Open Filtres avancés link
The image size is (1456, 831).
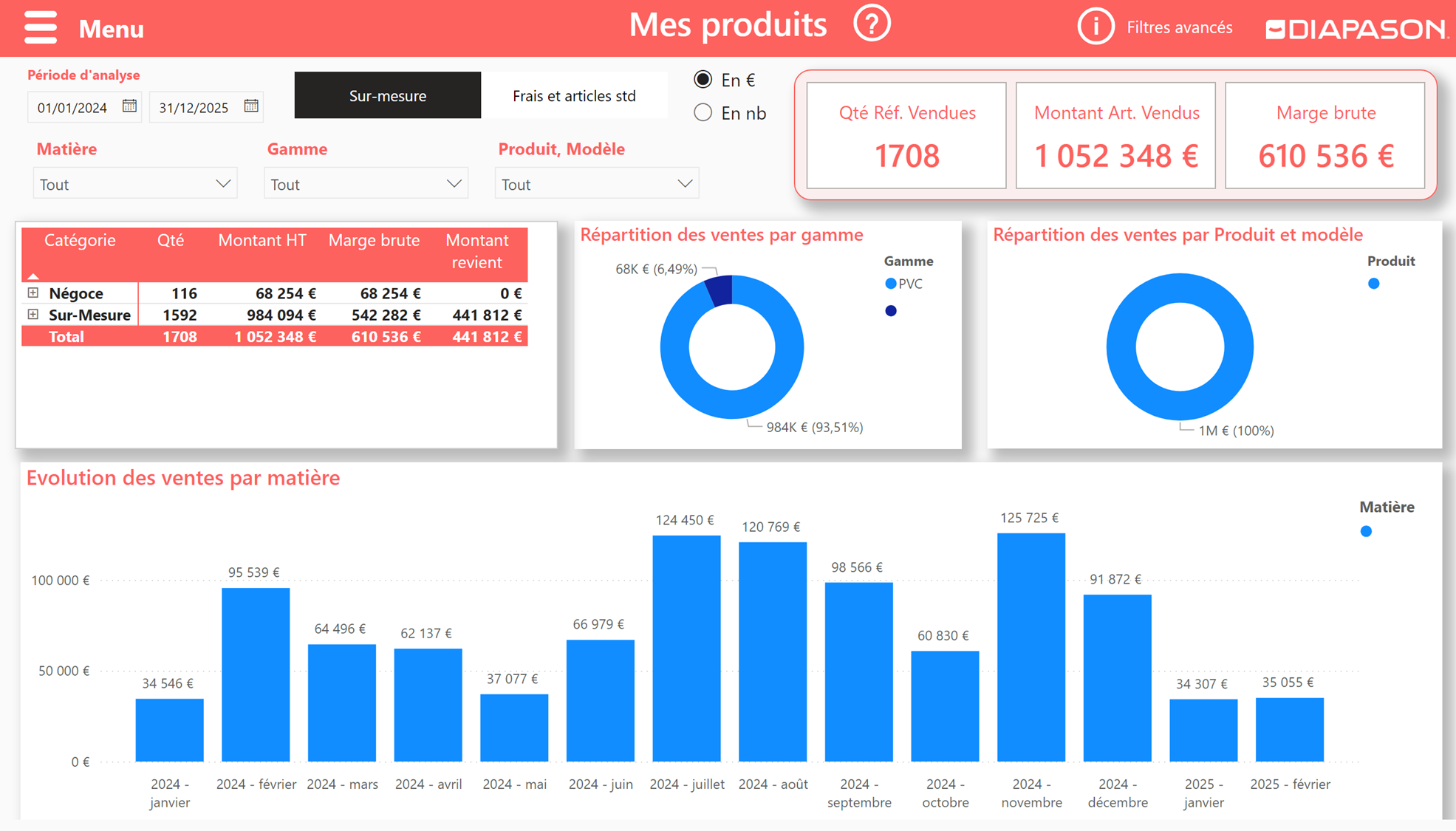tap(1179, 28)
